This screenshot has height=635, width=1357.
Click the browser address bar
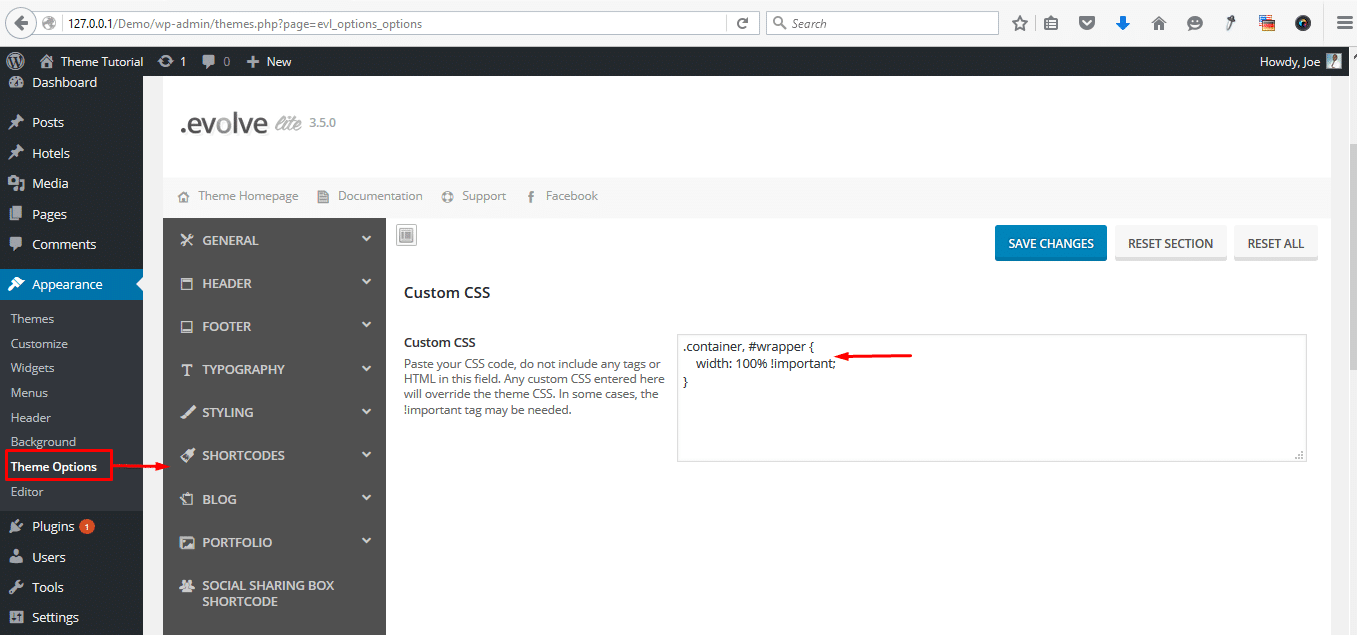click(x=396, y=23)
